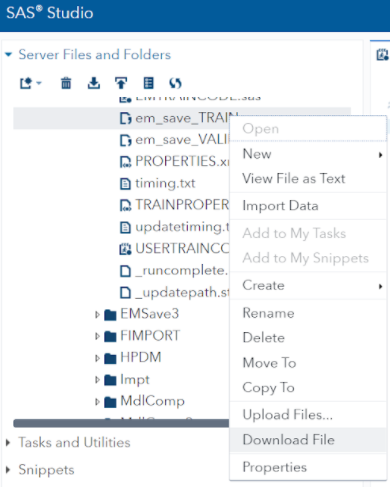This screenshot has width=390, height=487.
Task: Click the HPDM folder icon
Action: (x=110, y=358)
